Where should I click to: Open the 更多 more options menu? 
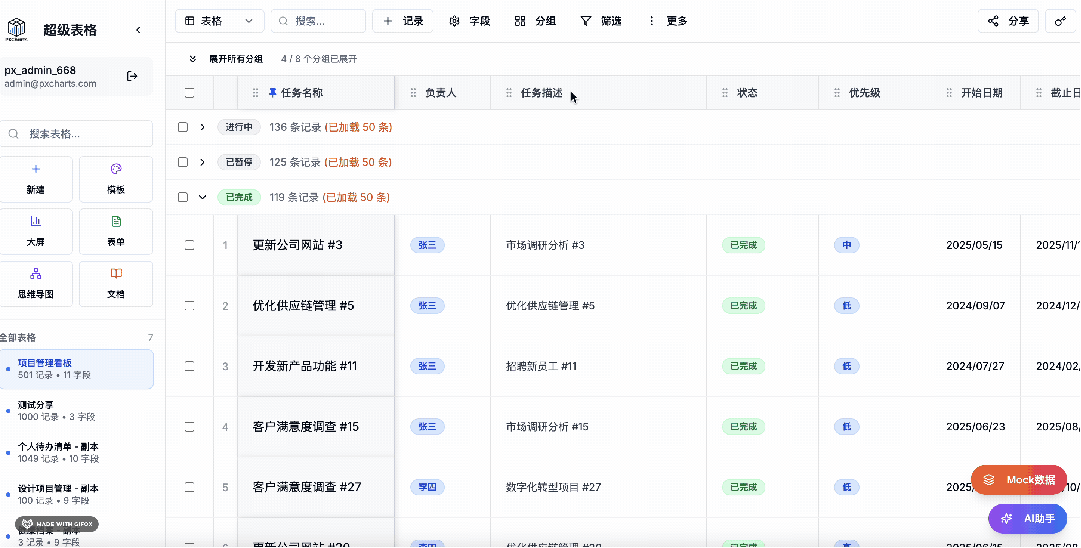click(x=667, y=21)
